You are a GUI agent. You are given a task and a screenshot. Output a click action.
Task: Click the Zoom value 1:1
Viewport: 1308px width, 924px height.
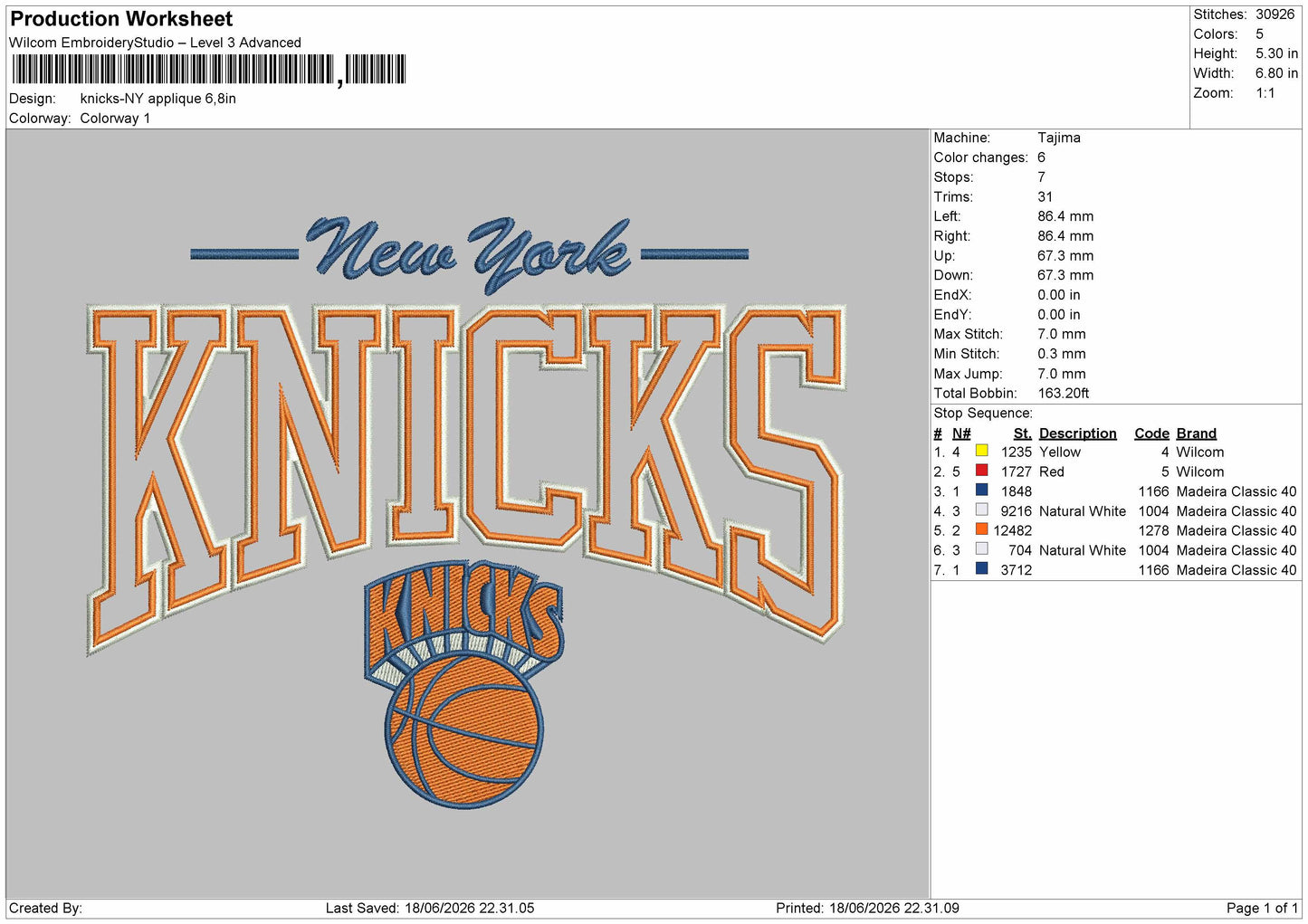1265,93
